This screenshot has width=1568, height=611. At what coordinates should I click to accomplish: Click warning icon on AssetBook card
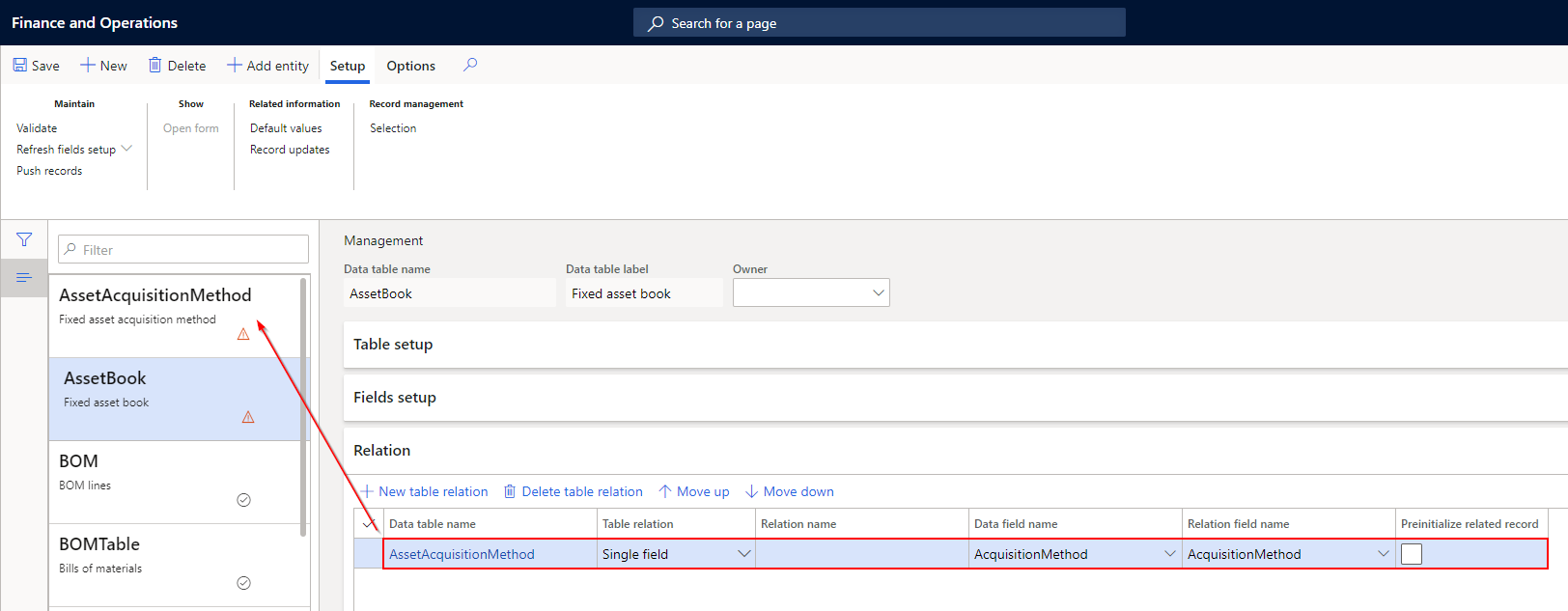[x=248, y=417]
